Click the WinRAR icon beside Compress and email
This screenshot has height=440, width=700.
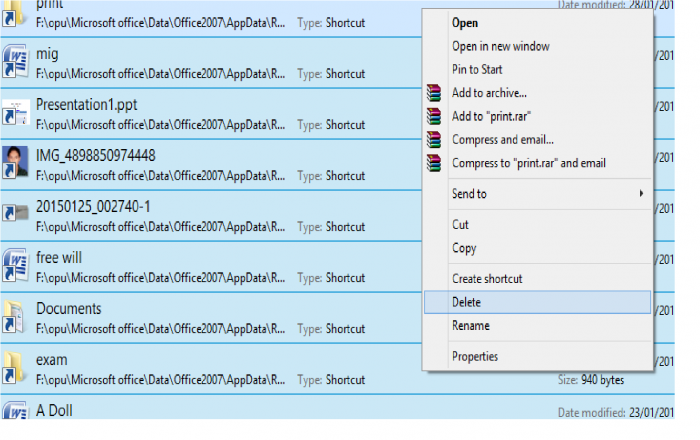tap(433, 139)
